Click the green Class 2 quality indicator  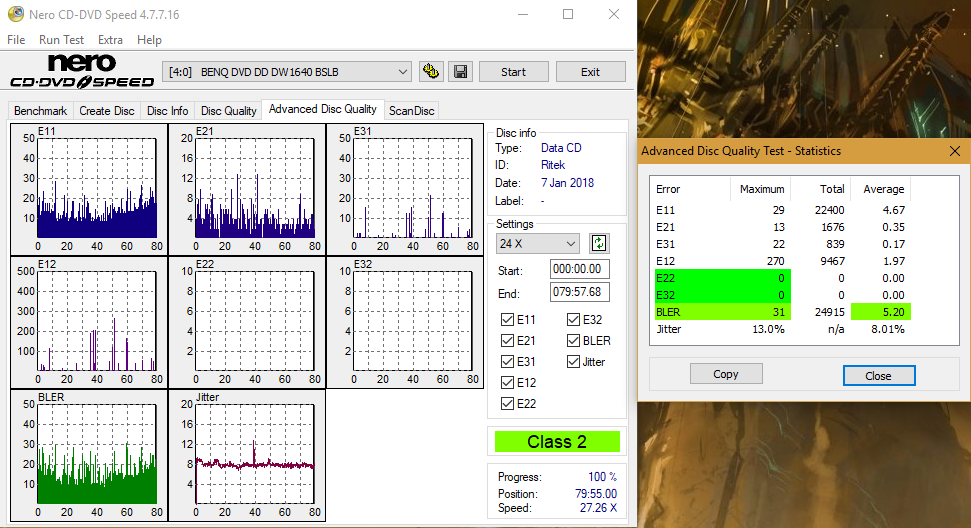[557, 442]
